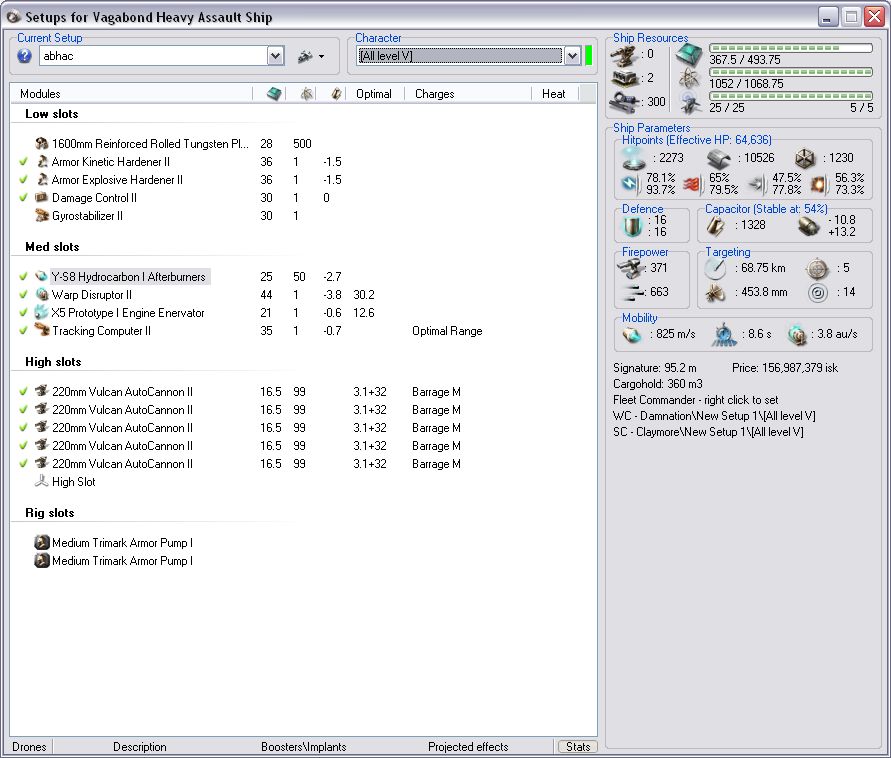Toggle the Damage Control II active checkmark
891x758 pixels.
click(x=24, y=198)
